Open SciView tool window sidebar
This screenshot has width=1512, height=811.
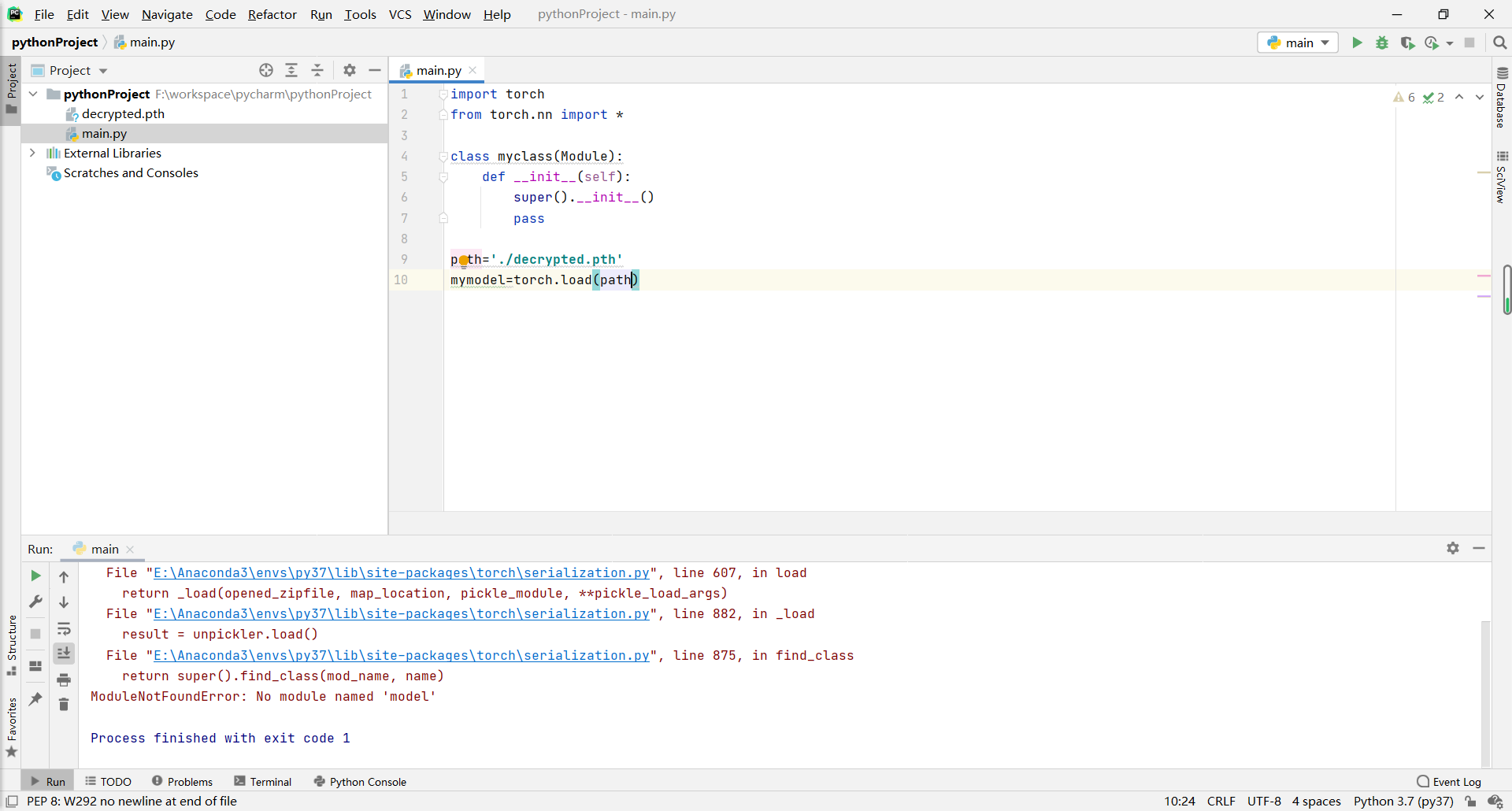point(1502,177)
